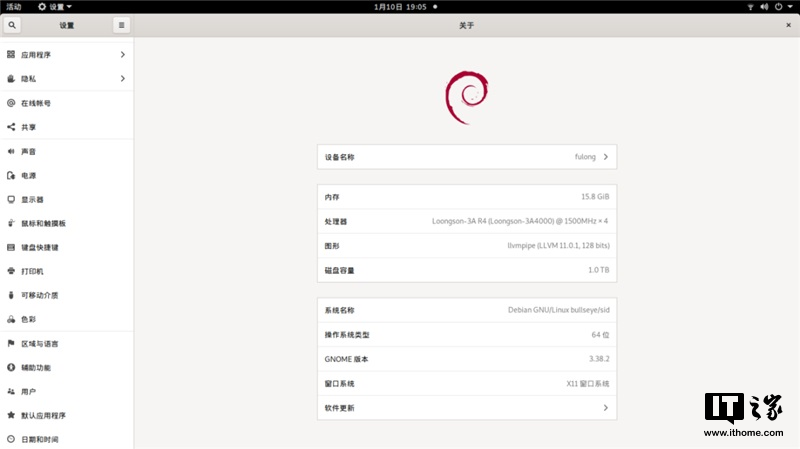800x449 pixels.
Task: Open the 设置 app menu dropdown in top bar
Action: coord(55,7)
